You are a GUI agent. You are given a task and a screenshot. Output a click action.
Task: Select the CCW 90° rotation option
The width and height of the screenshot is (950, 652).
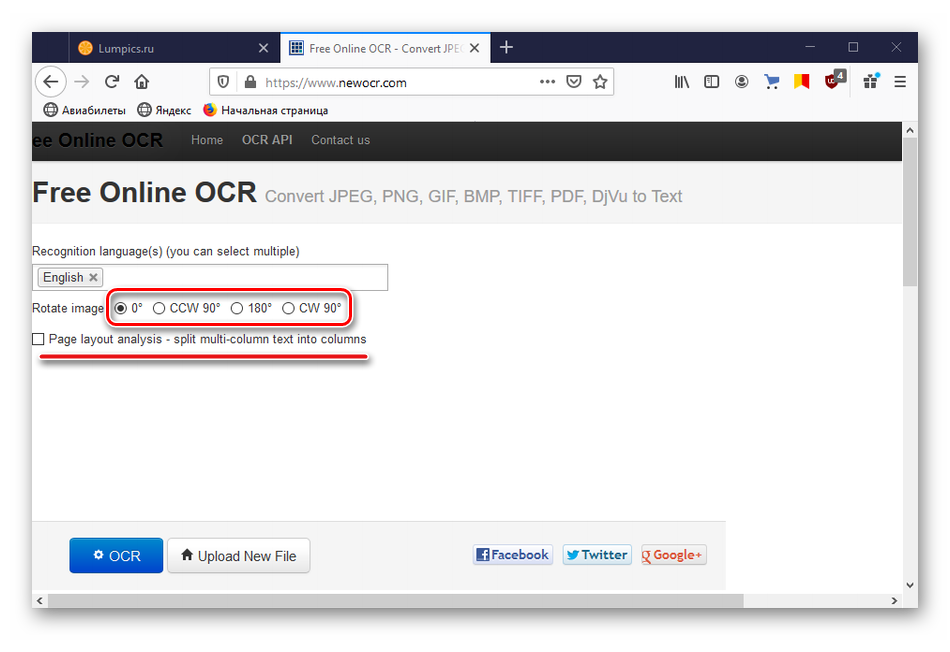159,309
